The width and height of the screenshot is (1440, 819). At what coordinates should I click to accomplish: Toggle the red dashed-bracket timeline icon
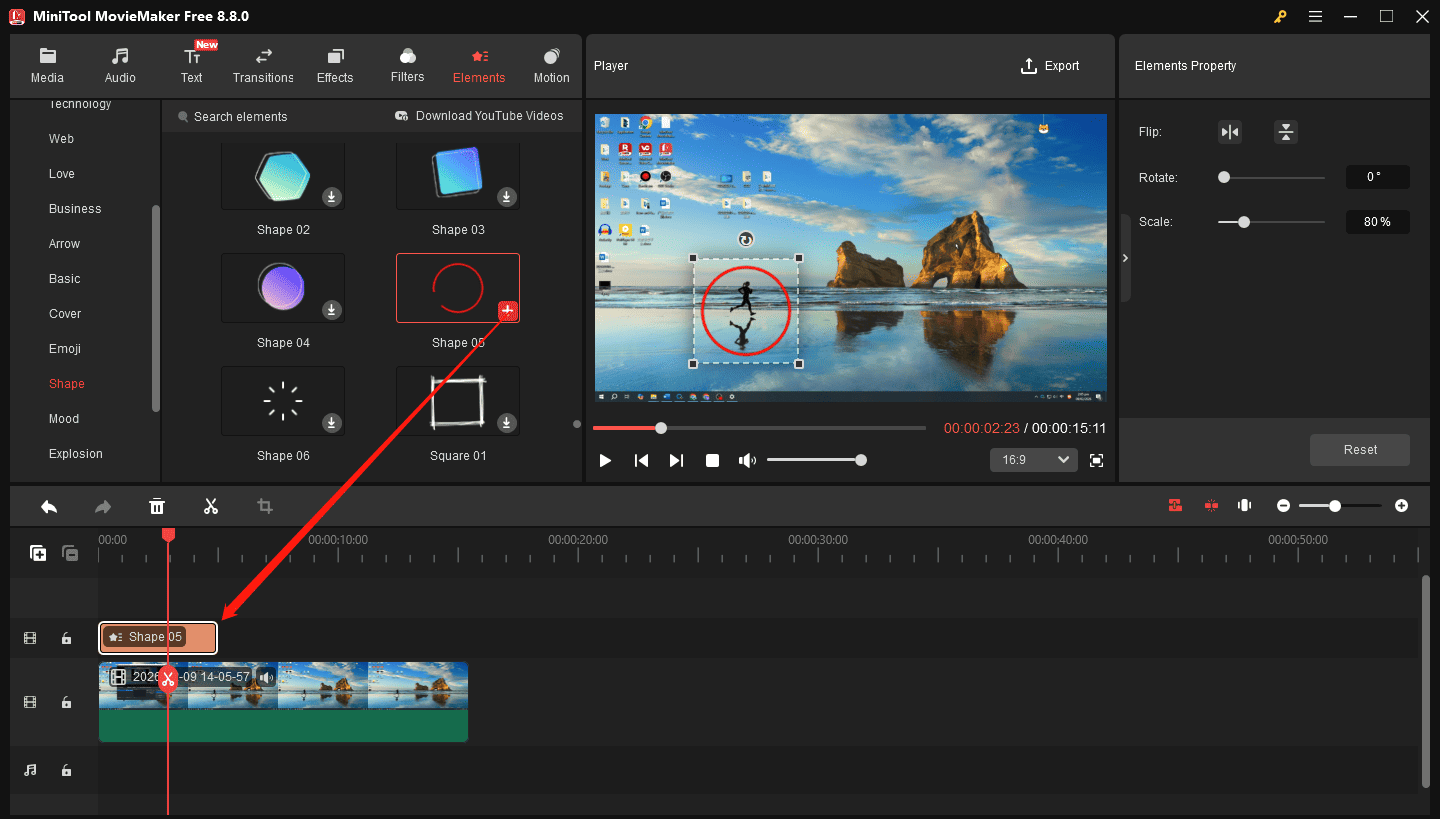point(1211,506)
